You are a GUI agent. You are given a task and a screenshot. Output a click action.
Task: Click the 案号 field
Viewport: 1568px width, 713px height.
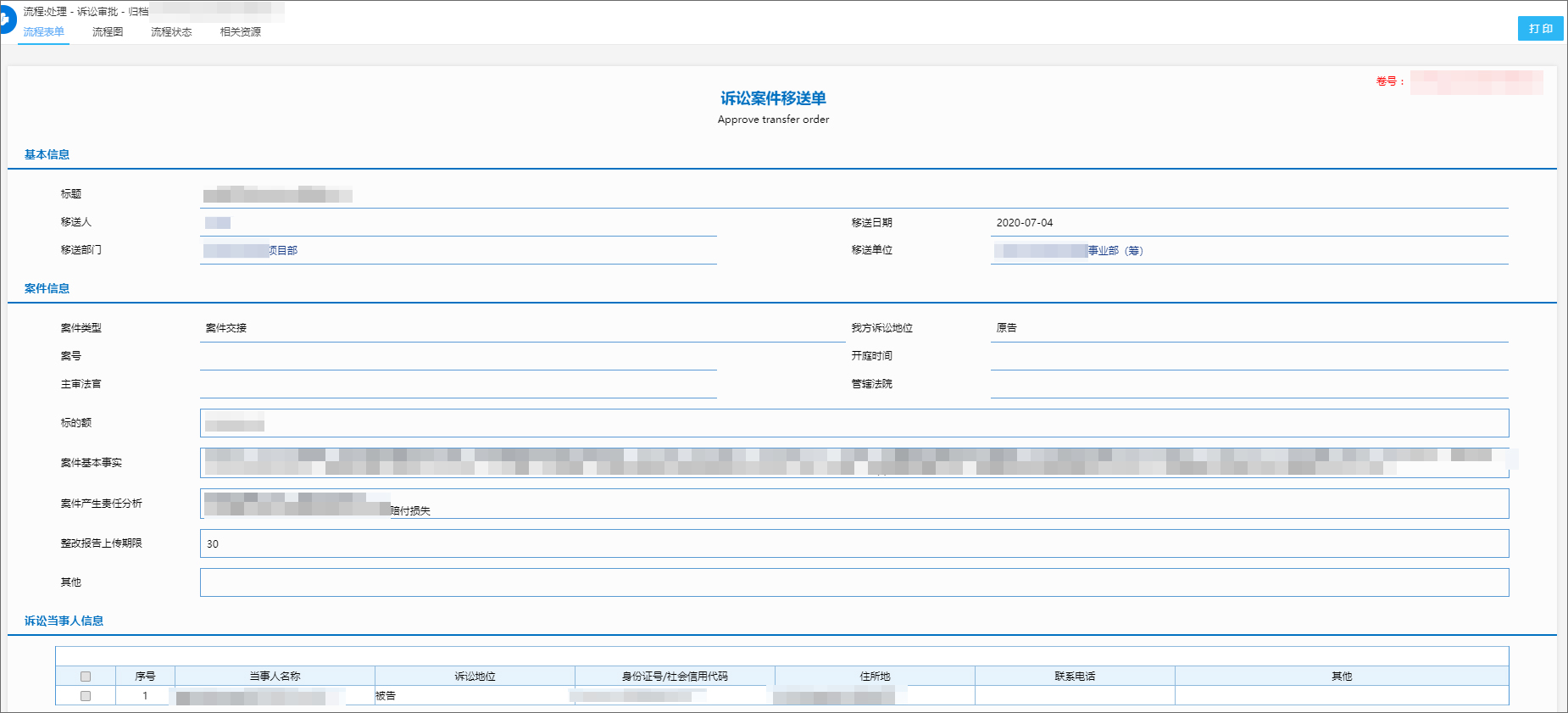[458, 357]
